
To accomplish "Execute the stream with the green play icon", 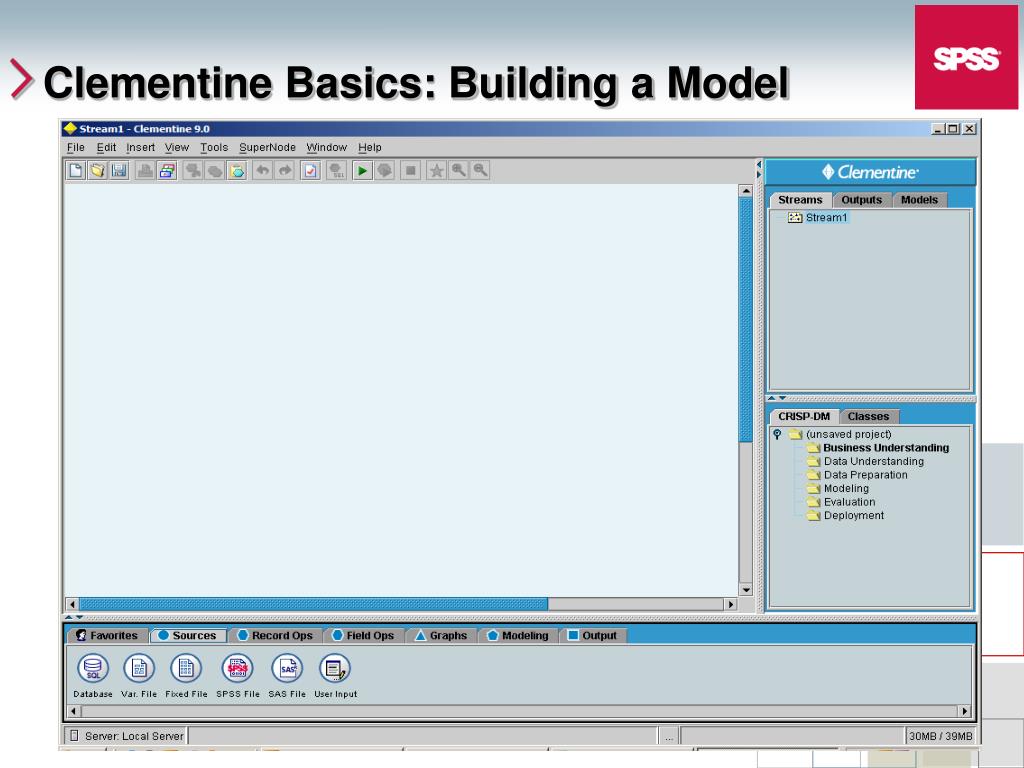I will tap(362, 170).
